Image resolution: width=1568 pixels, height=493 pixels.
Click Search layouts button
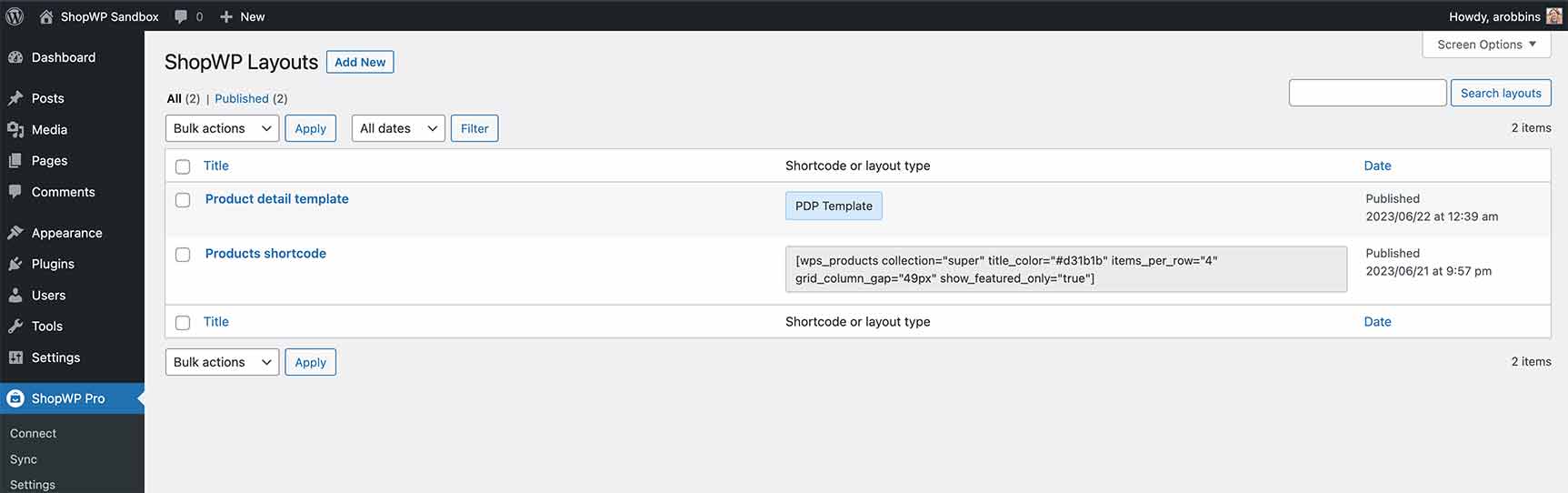click(1501, 93)
